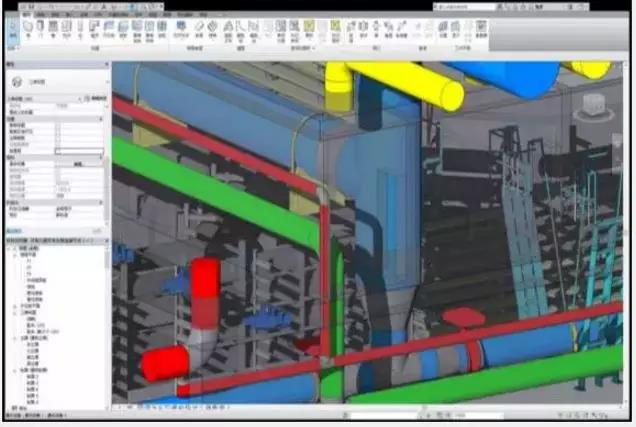Toggle the Crop View checkbox in Properties
This screenshot has width=636, height=427.
58,125
